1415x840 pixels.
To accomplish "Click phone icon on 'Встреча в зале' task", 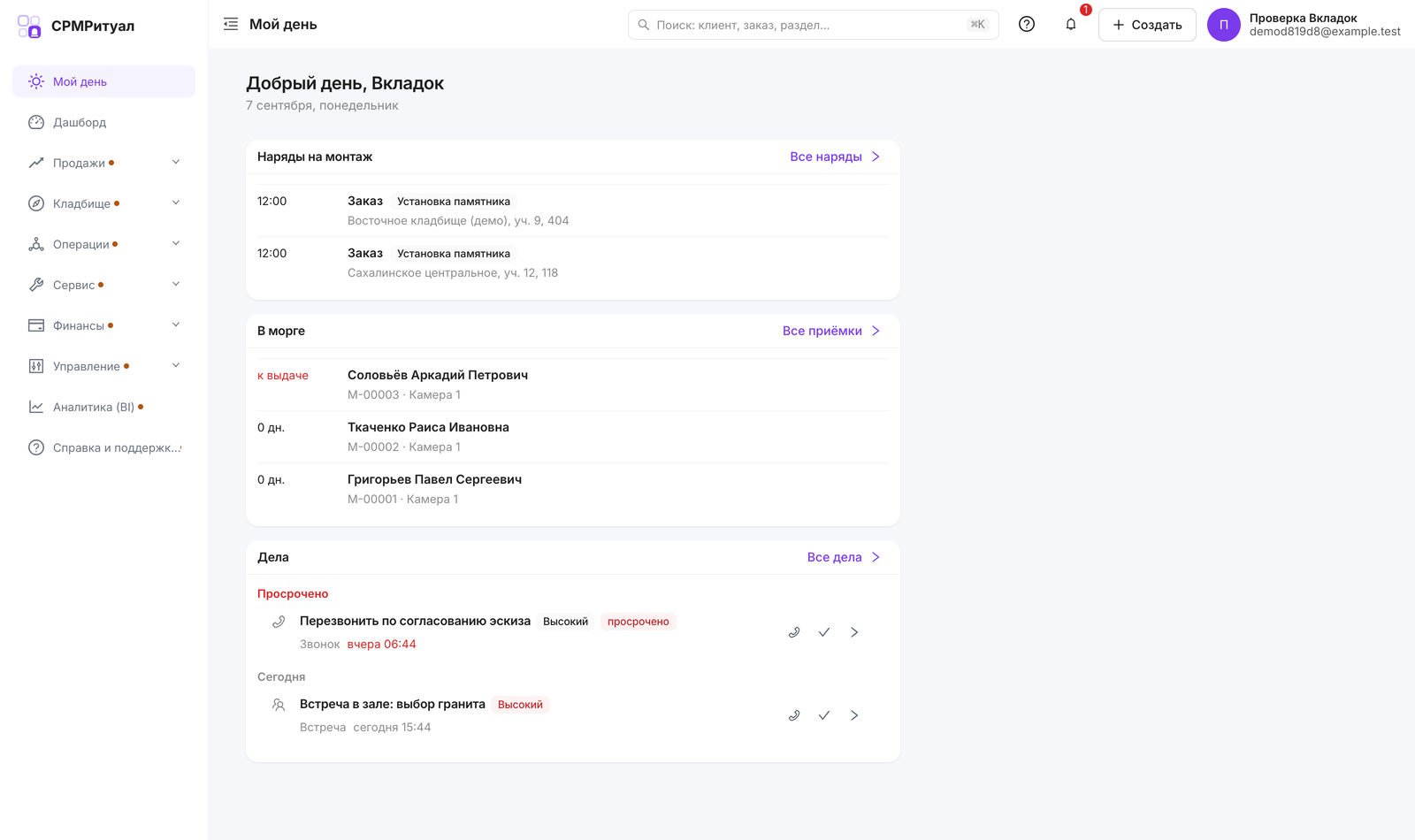I will tap(794, 715).
